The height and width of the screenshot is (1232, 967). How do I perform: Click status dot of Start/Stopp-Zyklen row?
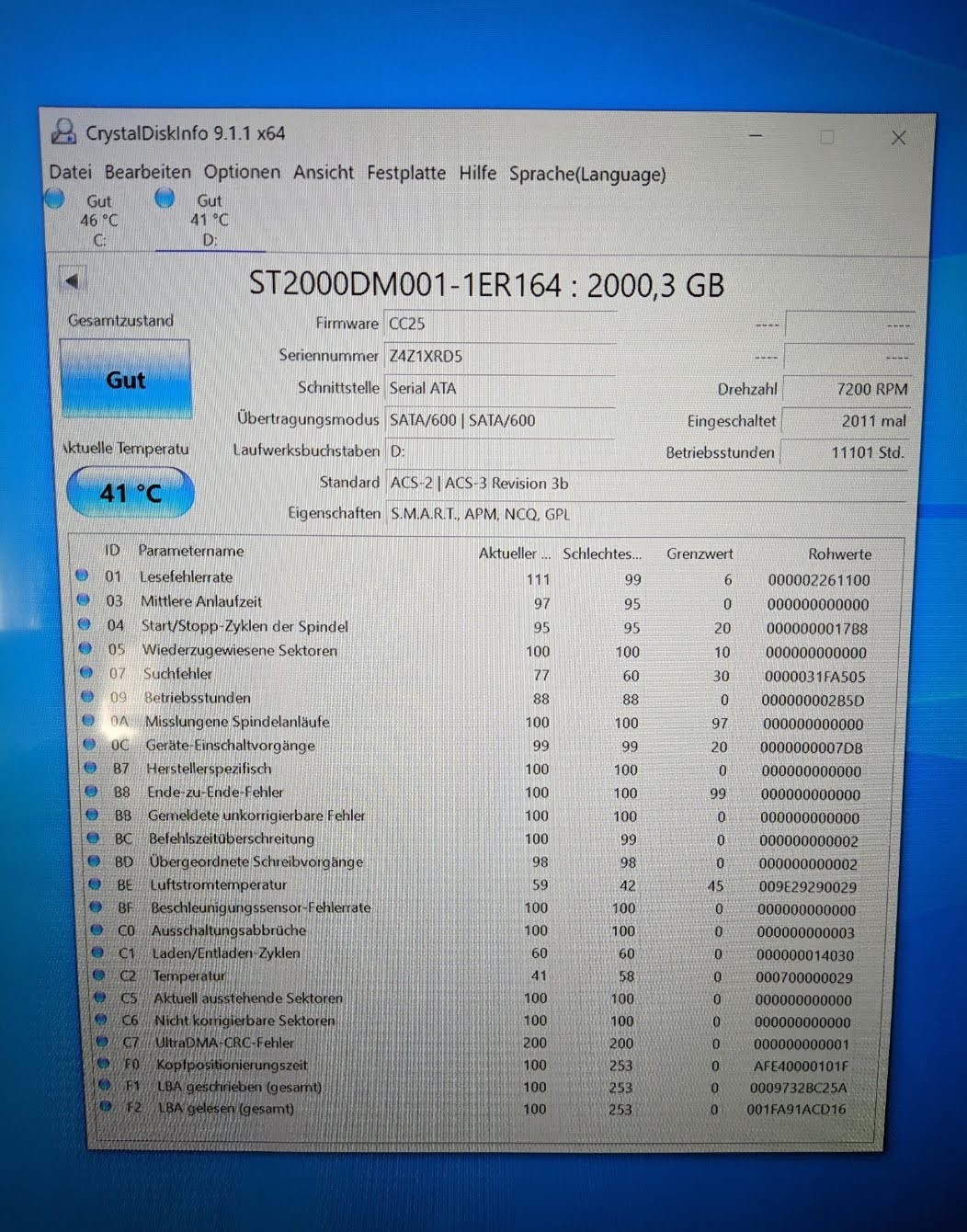coord(84,624)
